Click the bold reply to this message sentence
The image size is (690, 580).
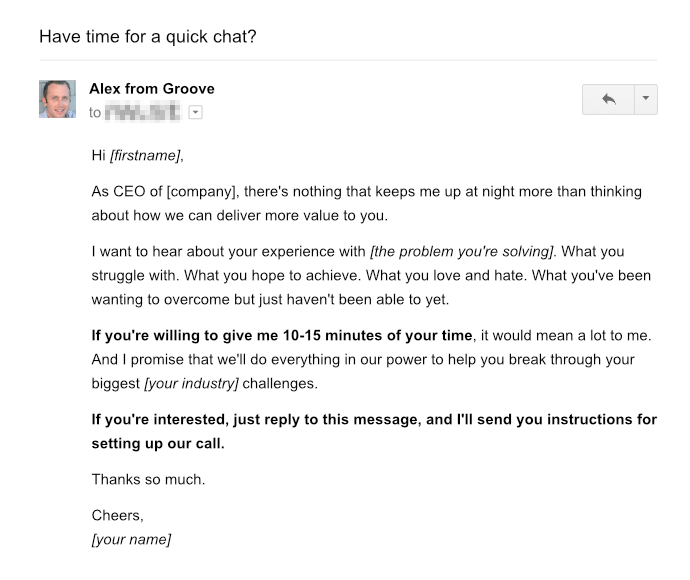click(x=373, y=420)
